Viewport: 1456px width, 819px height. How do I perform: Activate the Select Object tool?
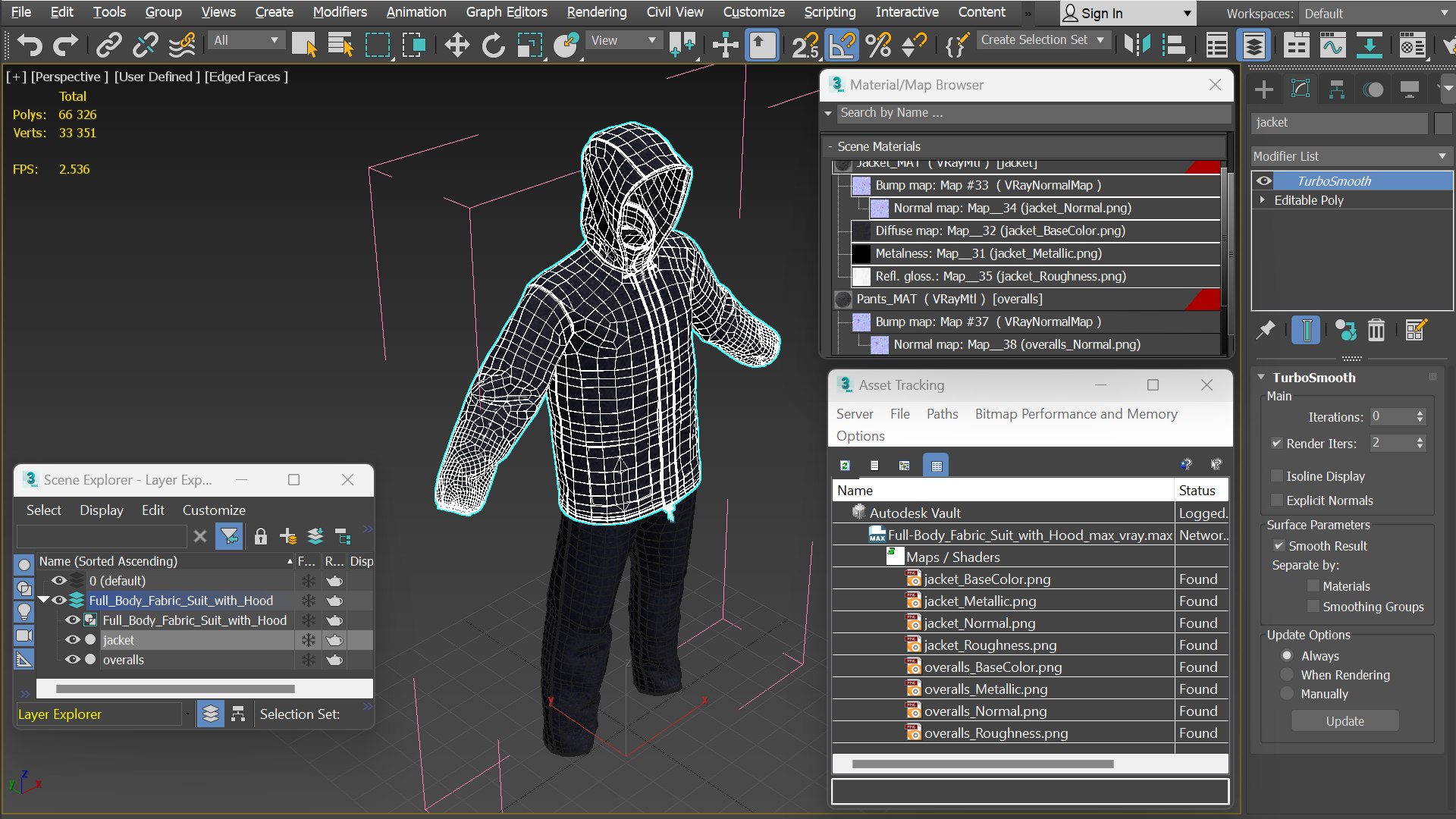pos(304,45)
